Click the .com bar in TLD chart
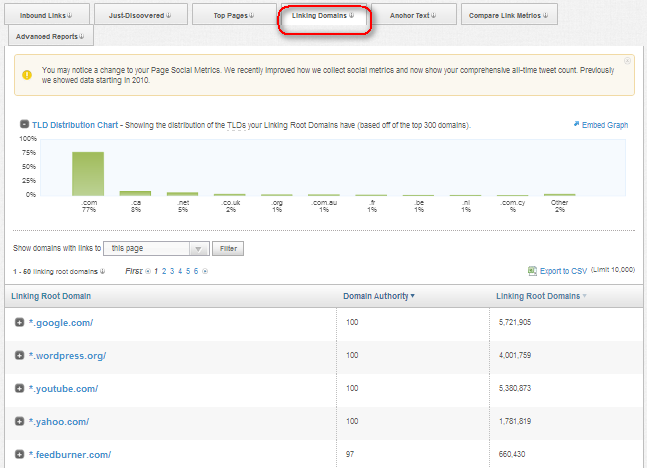This screenshot has width=647, height=468. tap(88, 173)
